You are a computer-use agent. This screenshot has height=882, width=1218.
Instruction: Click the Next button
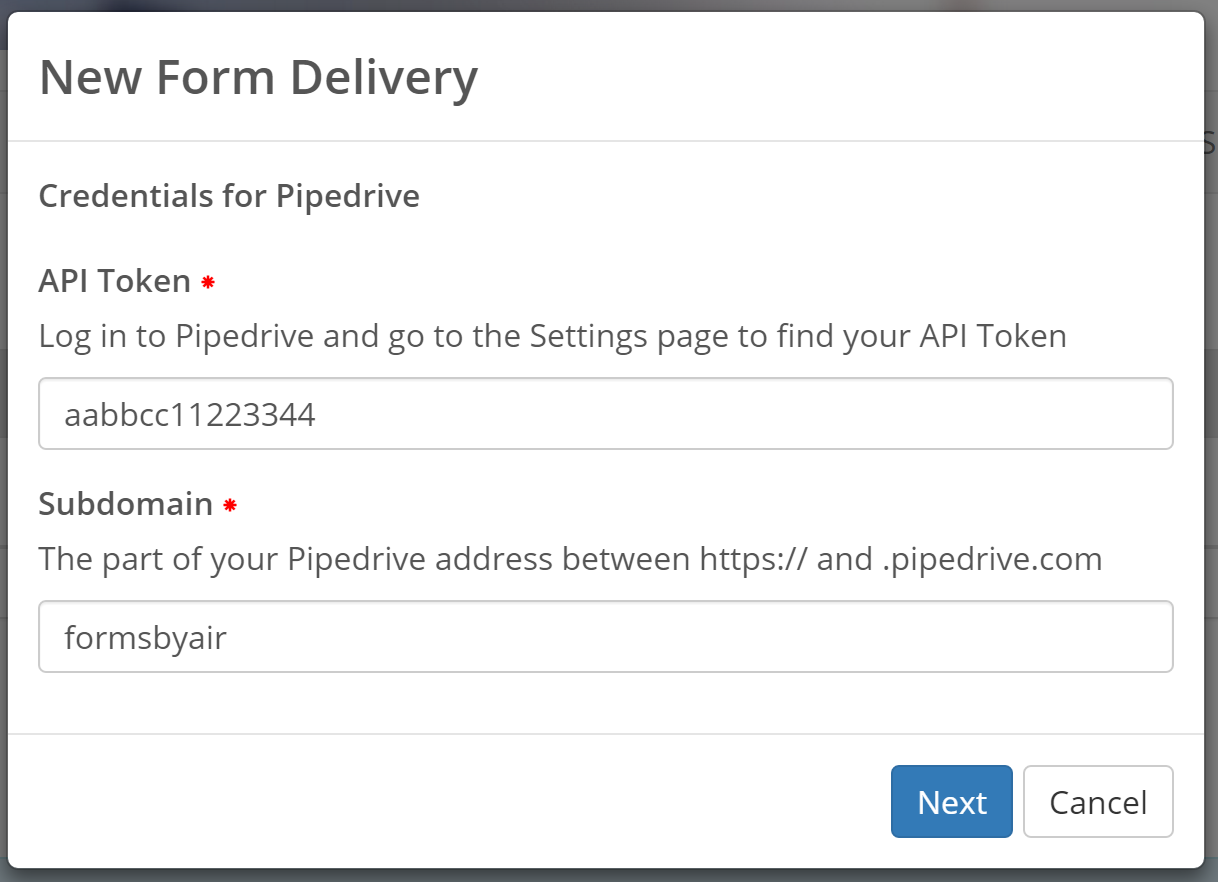point(951,802)
